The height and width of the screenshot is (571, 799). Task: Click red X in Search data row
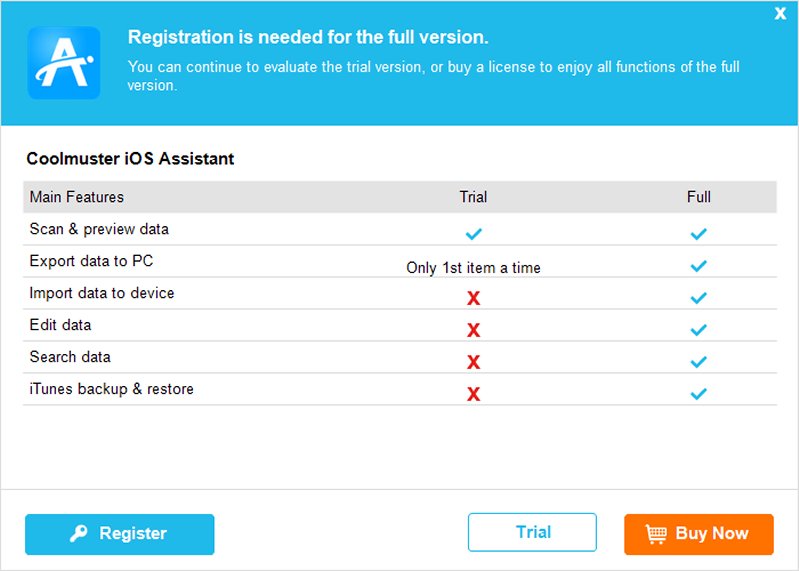(474, 362)
